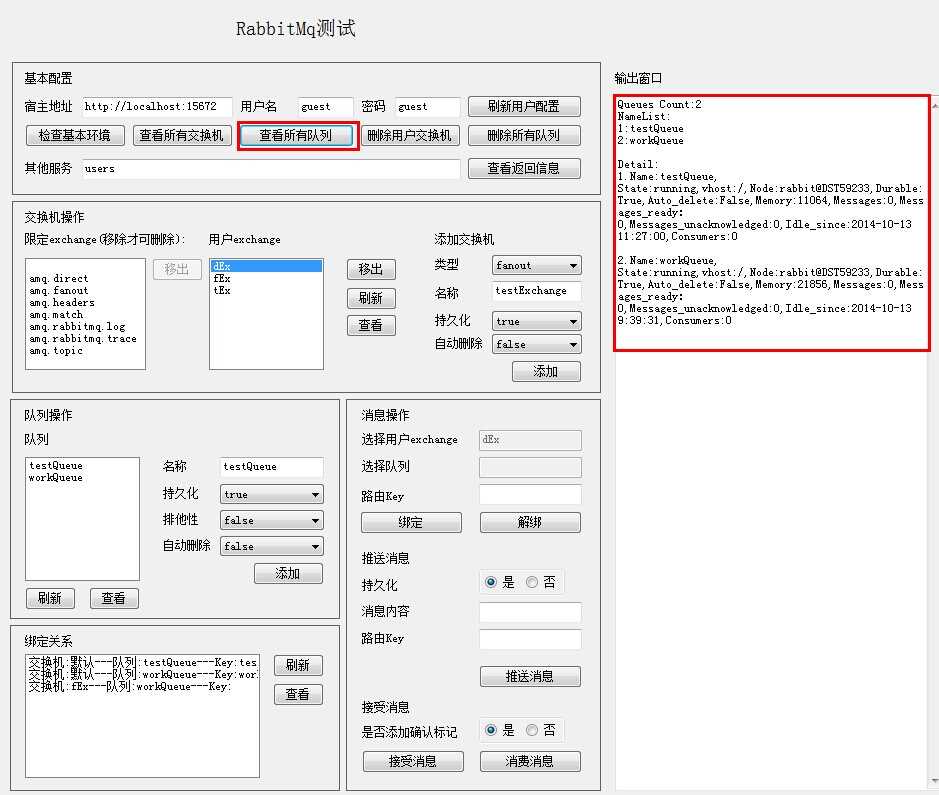Click 接受消息 button
The height and width of the screenshot is (795, 939).
(x=413, y=761)
